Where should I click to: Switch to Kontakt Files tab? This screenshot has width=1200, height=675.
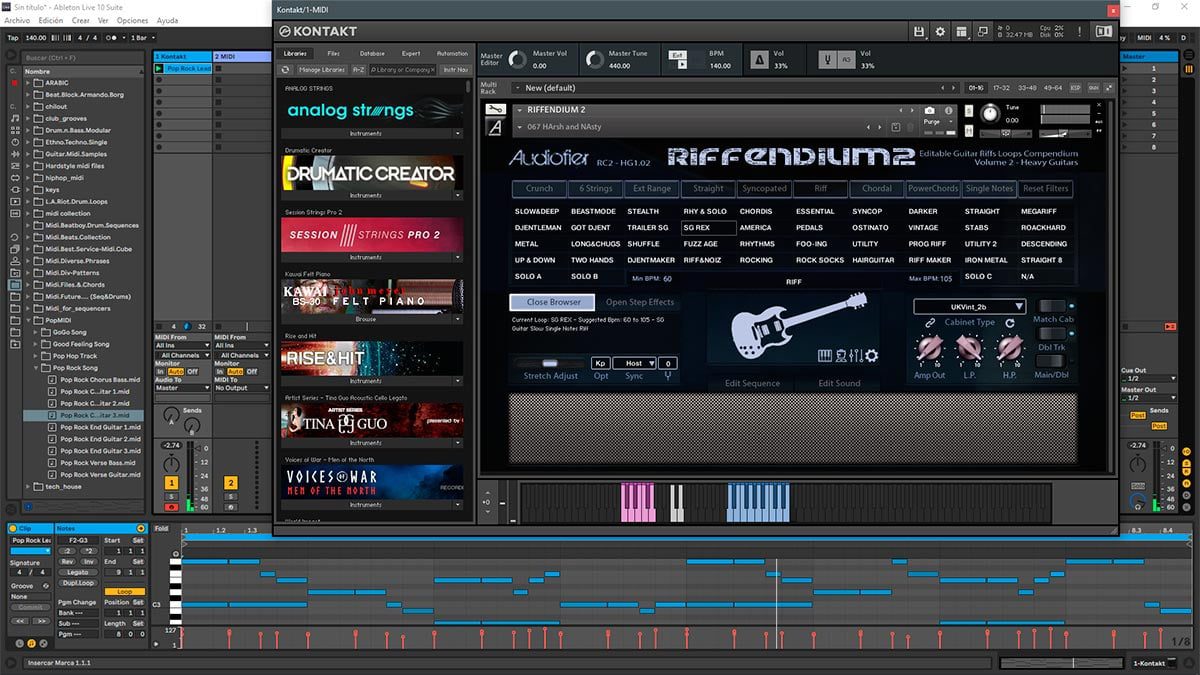(x=333, y=53)
